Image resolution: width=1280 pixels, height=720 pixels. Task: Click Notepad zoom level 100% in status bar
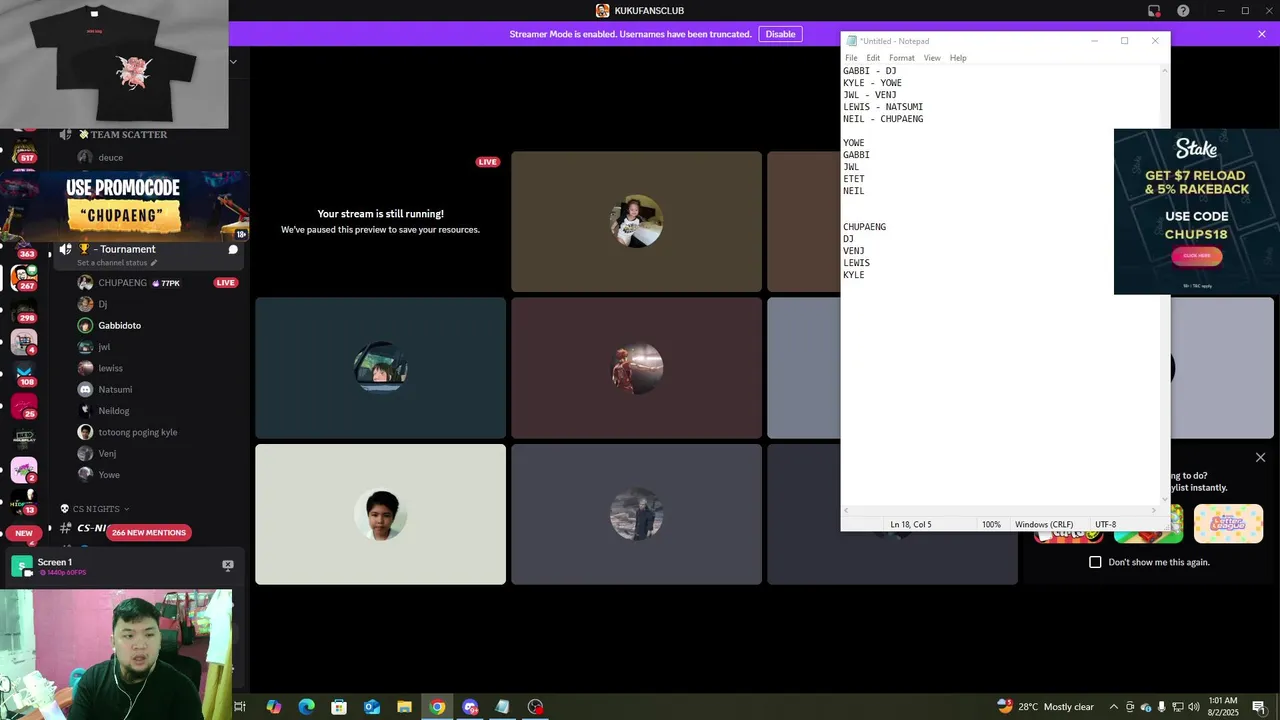pos(991,524)
